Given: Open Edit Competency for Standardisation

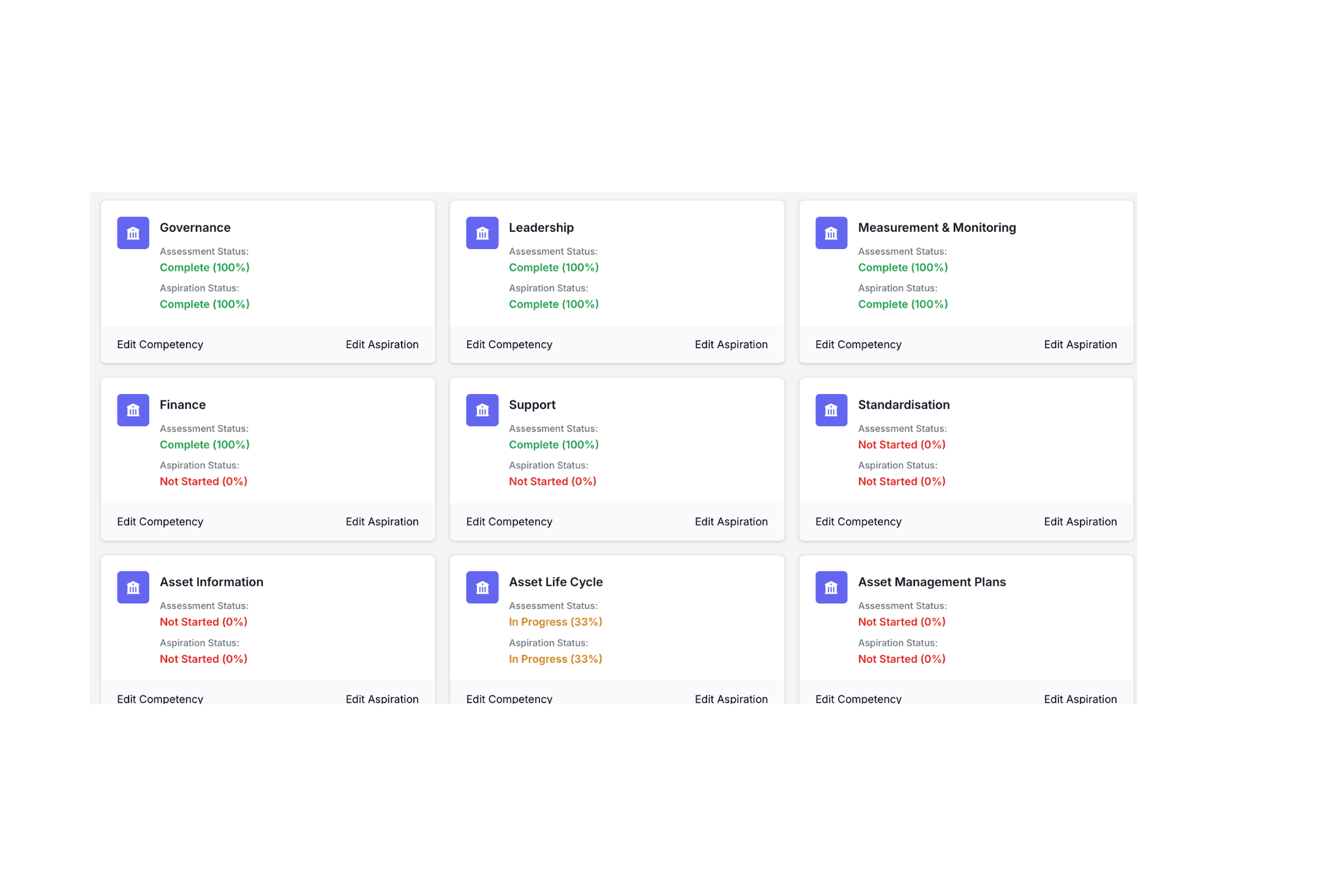Looking at the screenshot, I should coord(858,521).
